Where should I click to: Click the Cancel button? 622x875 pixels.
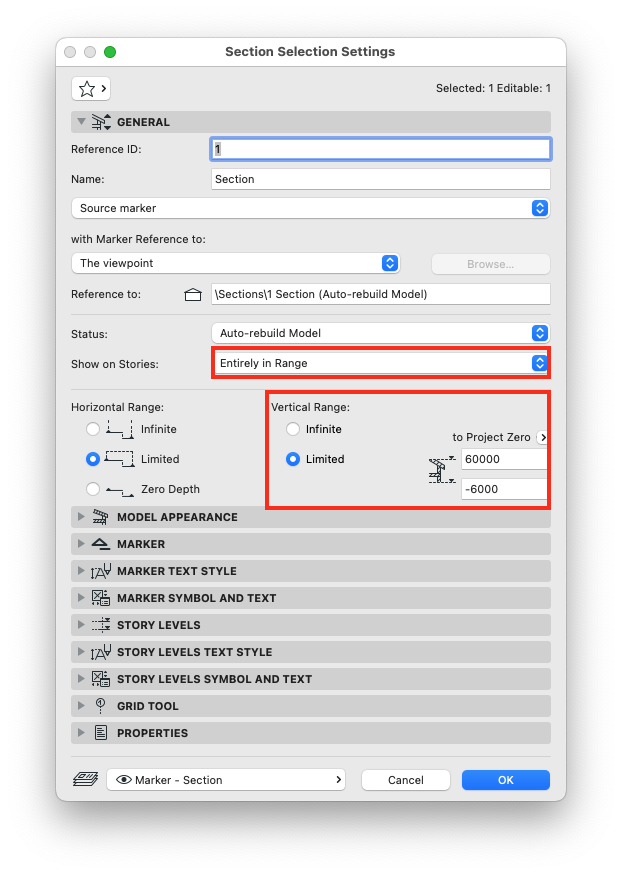[x=406, y=780]
